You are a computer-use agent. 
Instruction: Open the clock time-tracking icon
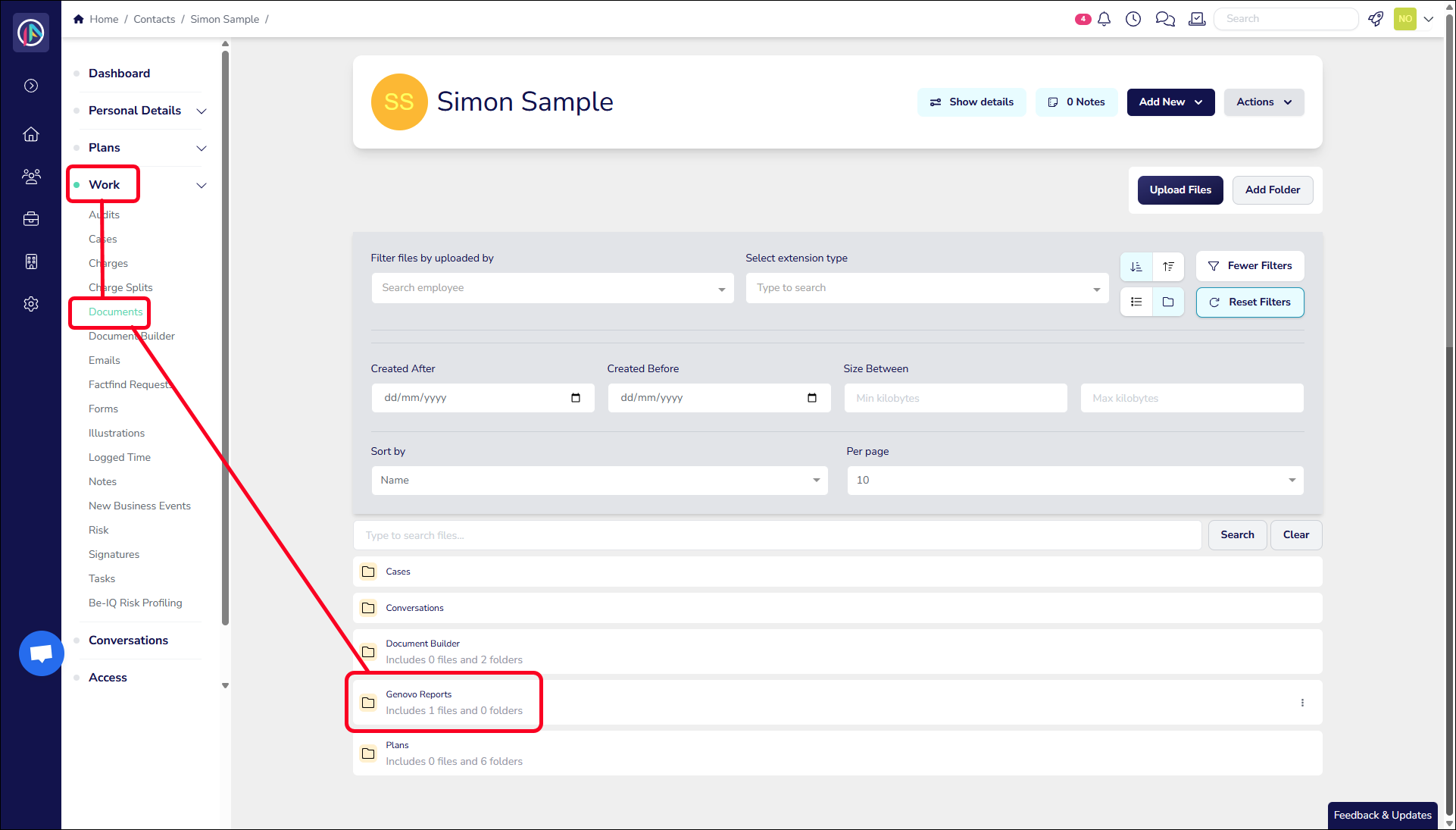coord(1133,19)
